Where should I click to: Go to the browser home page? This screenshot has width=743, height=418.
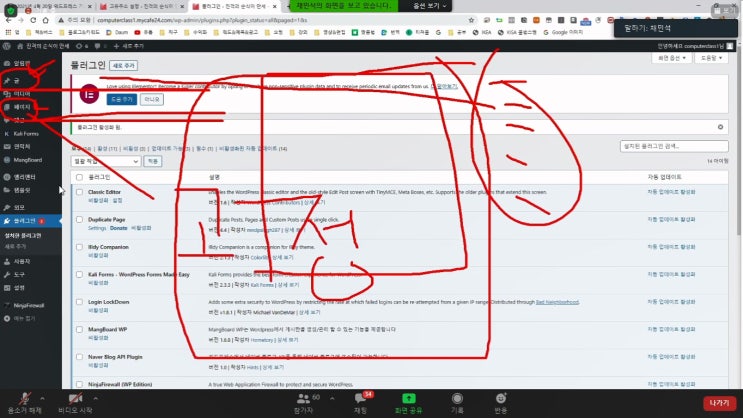click(45, 20)
